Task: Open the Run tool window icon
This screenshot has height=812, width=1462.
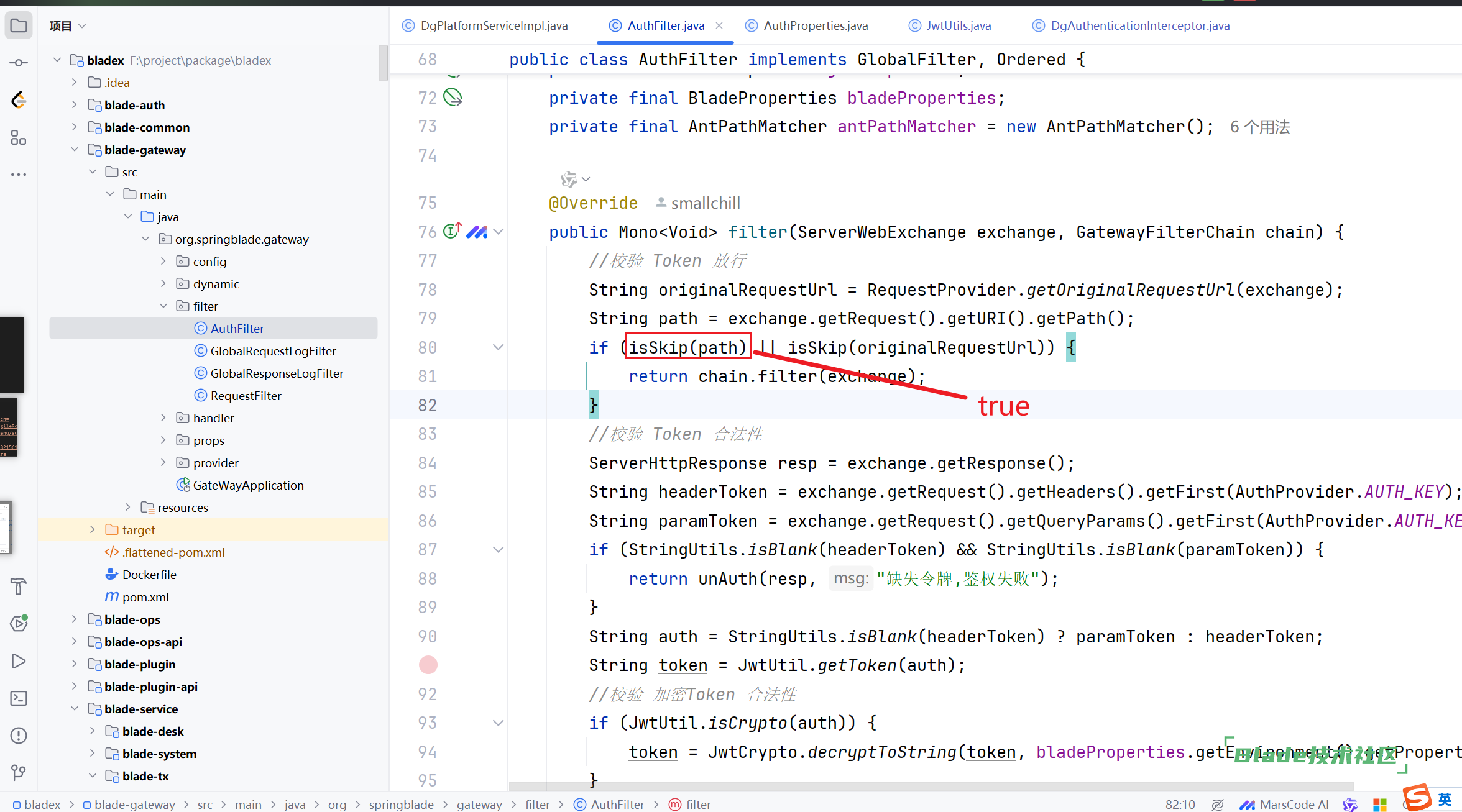Action: [19, 661]
